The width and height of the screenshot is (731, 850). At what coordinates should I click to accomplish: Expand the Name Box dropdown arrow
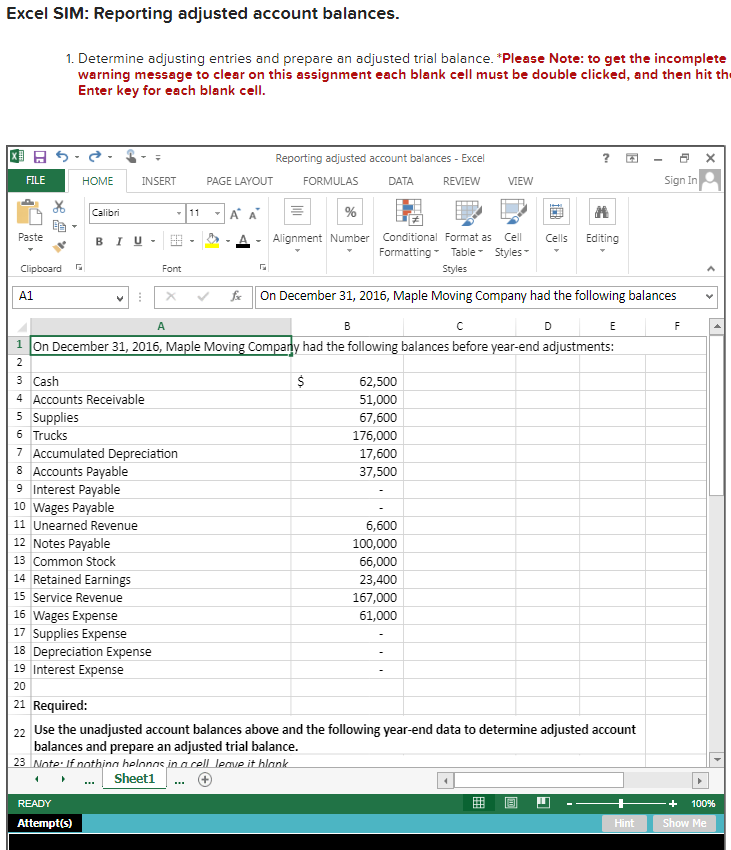click(120, 298)
